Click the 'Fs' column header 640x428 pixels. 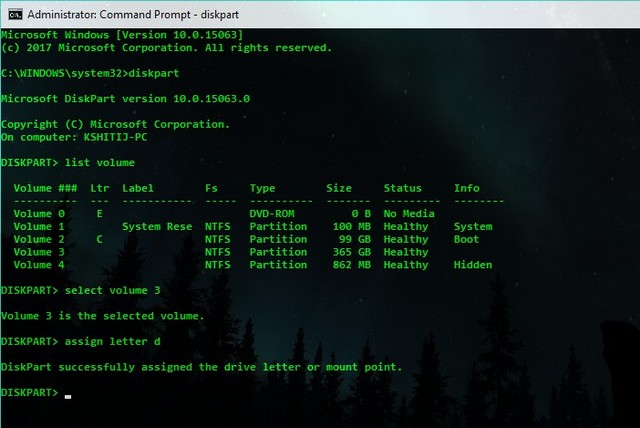[211, 188]
